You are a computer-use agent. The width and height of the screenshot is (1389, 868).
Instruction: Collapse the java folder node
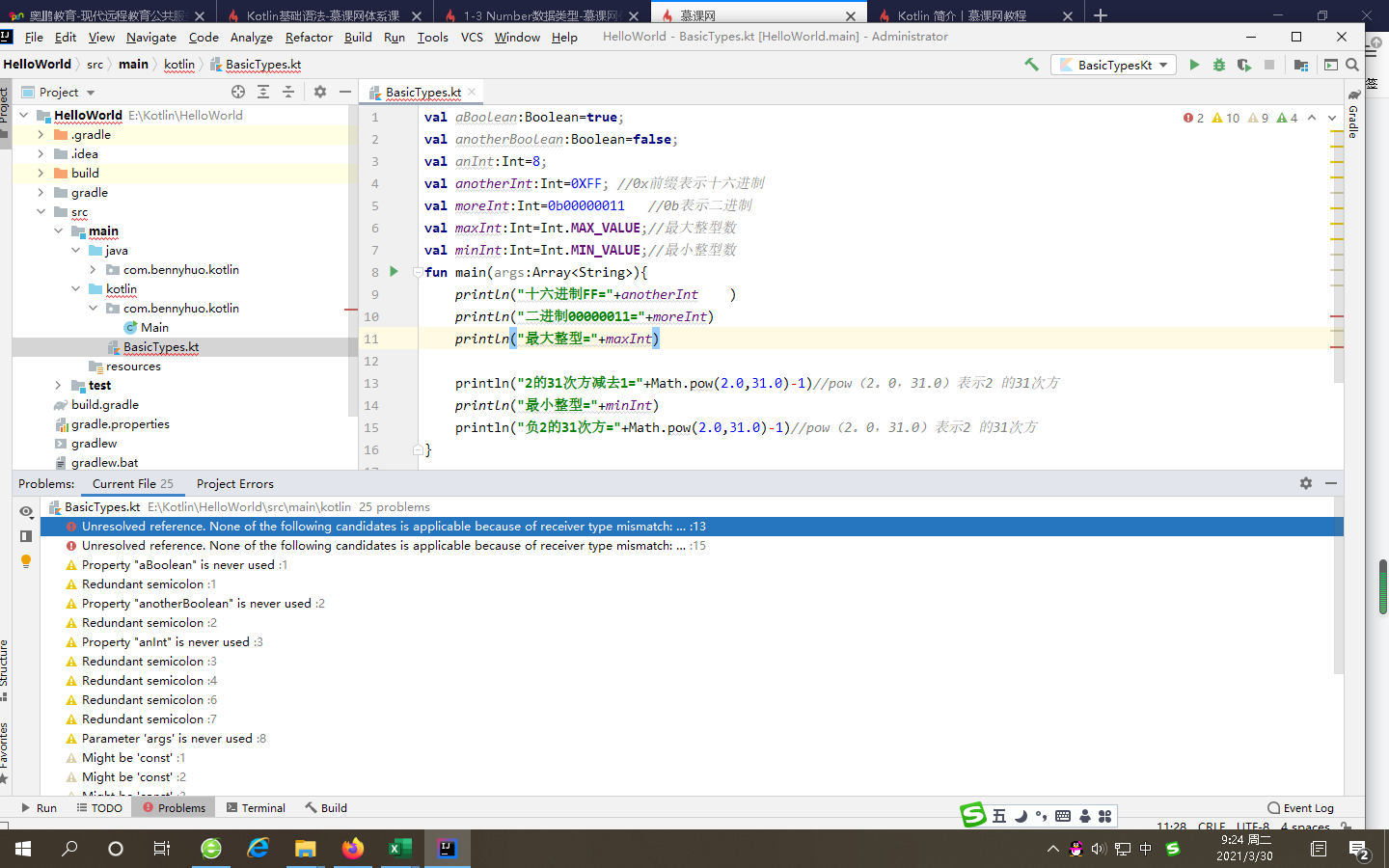point(75,251)
